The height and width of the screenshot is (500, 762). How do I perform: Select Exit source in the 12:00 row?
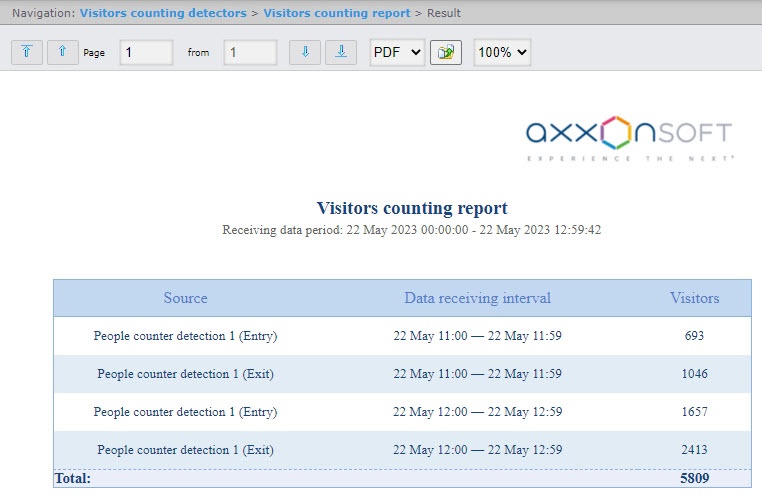click(185, 449)
